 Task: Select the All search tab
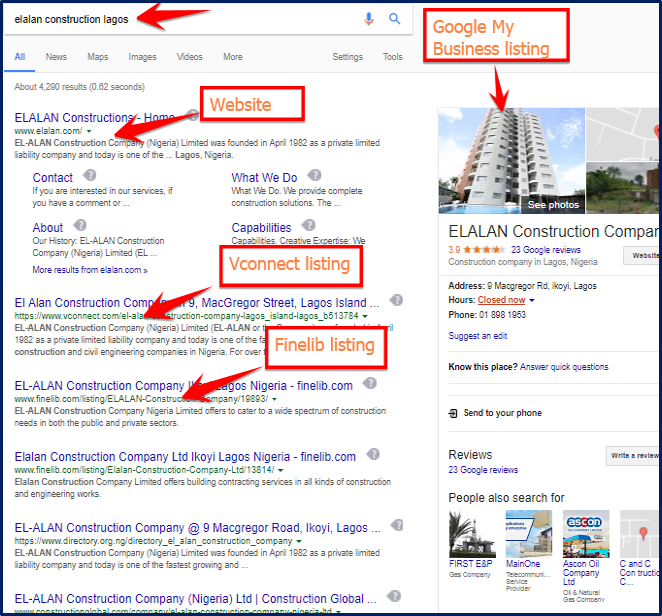pyautogui.click(x=20, y=57)
